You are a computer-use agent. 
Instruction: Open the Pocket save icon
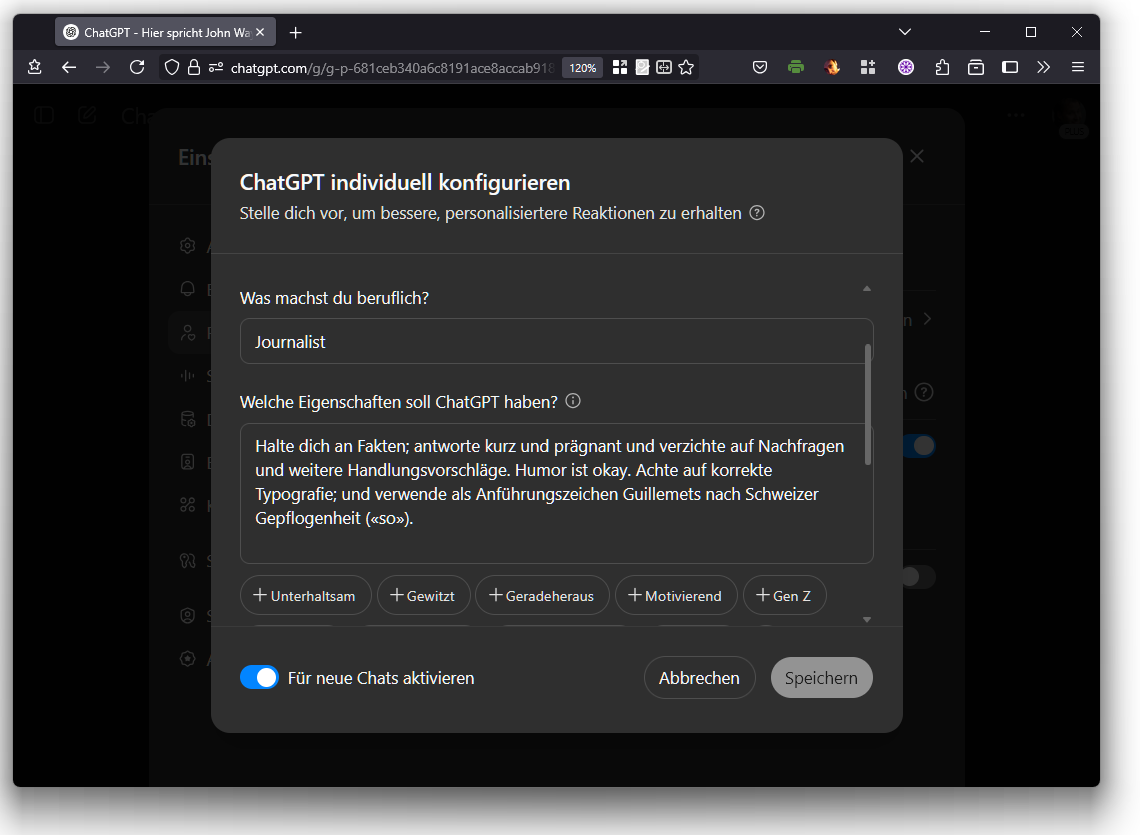[x=760, y=68]
